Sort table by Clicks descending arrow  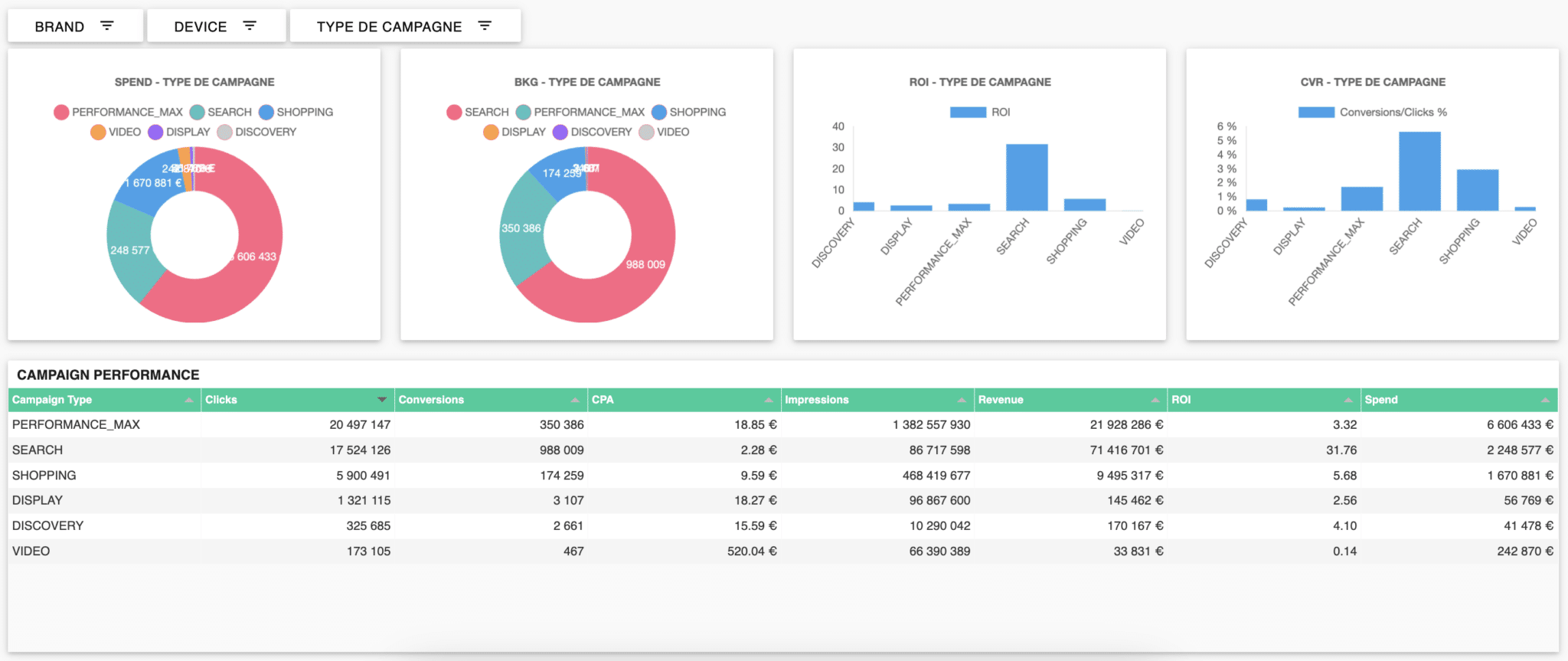pyautogui.click(x=382, y=400)
